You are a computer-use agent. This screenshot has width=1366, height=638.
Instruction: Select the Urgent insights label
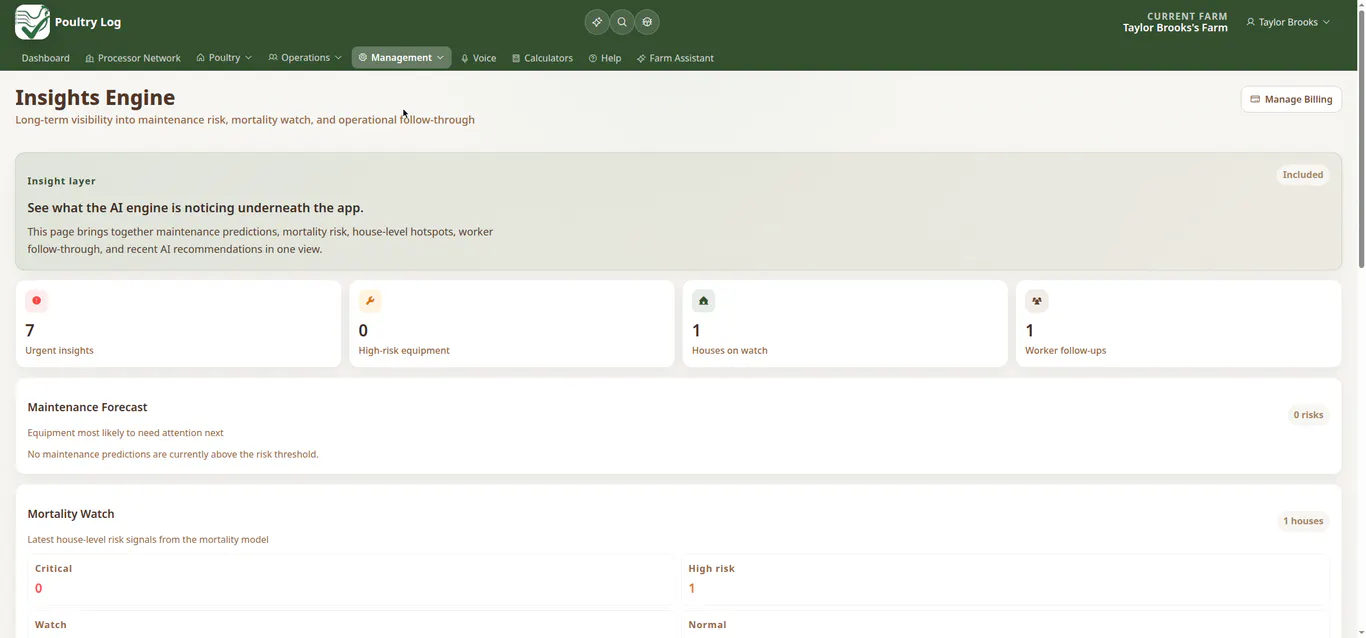pyautogui.click(x=59, y=351)
